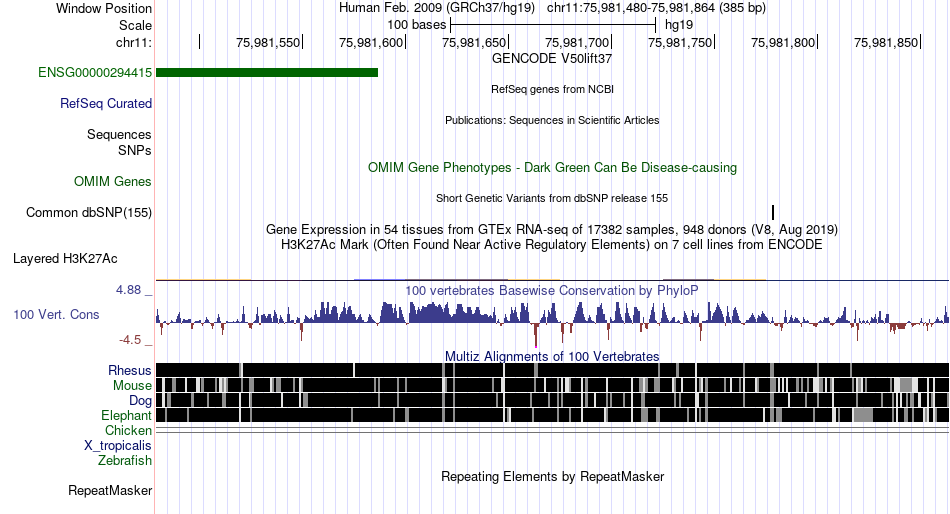Click the -4.5 conservation axis value

130,340
